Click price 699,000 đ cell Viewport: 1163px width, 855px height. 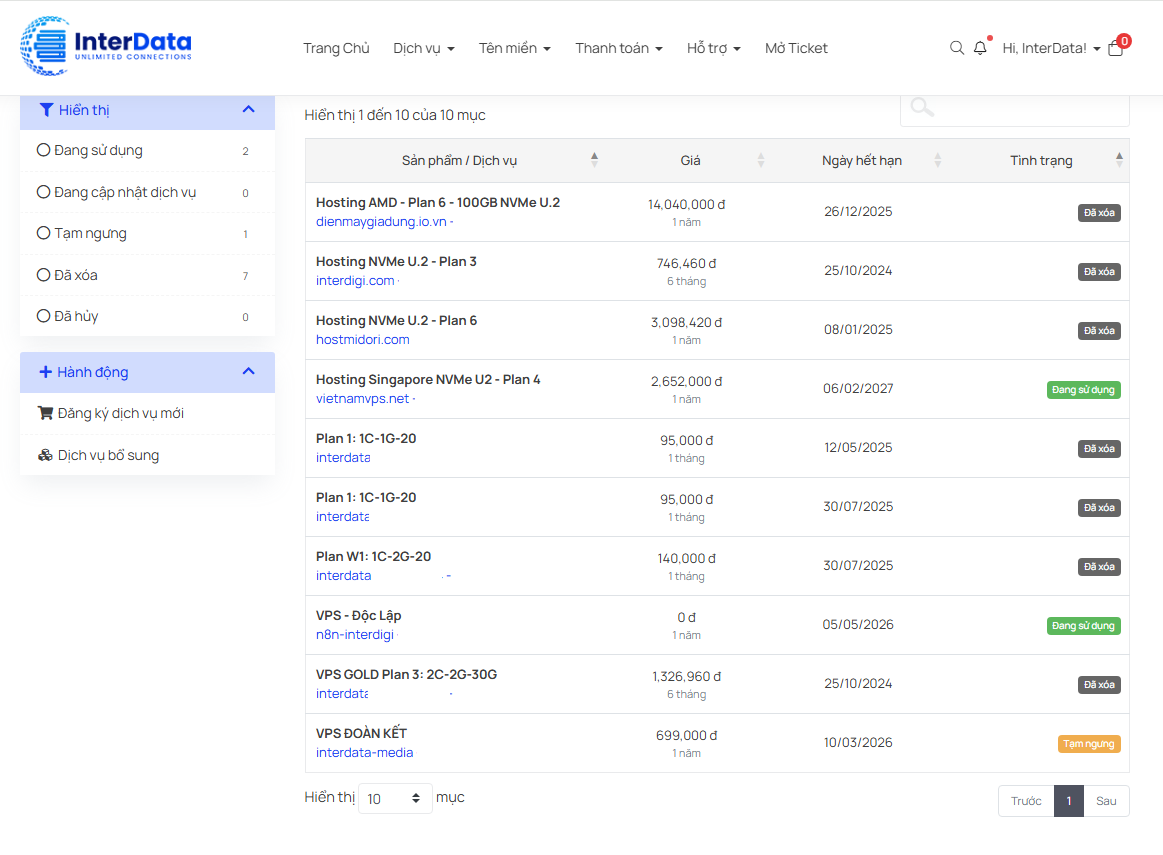[x=687, y=736]
